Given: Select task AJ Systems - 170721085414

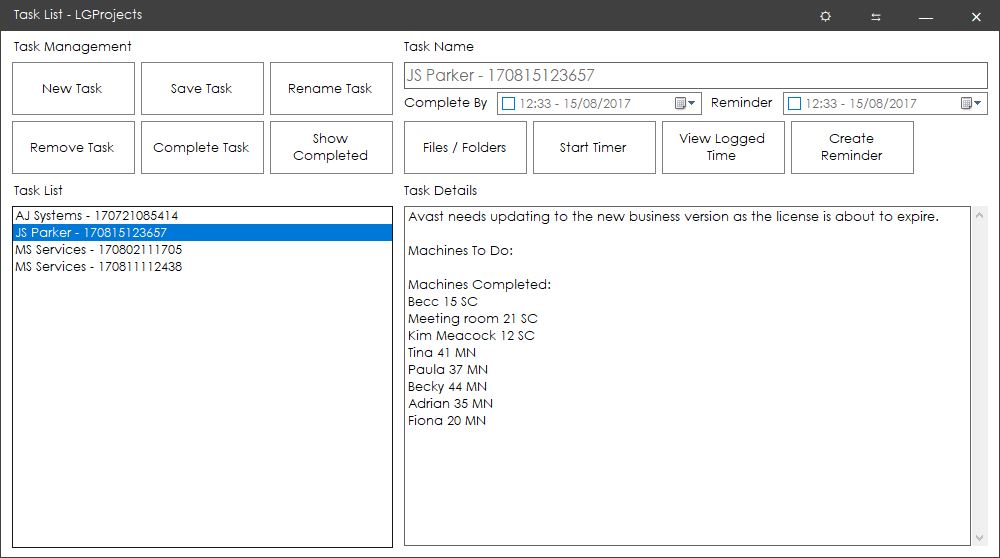Looking at the screenshot, I should coord(202,216).
